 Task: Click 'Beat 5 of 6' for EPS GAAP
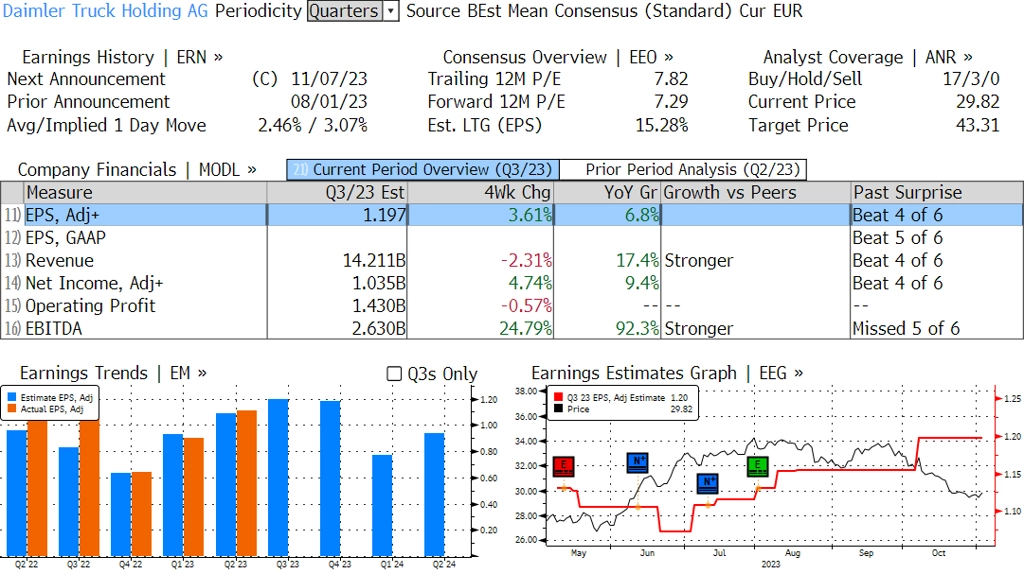(897, 238)
